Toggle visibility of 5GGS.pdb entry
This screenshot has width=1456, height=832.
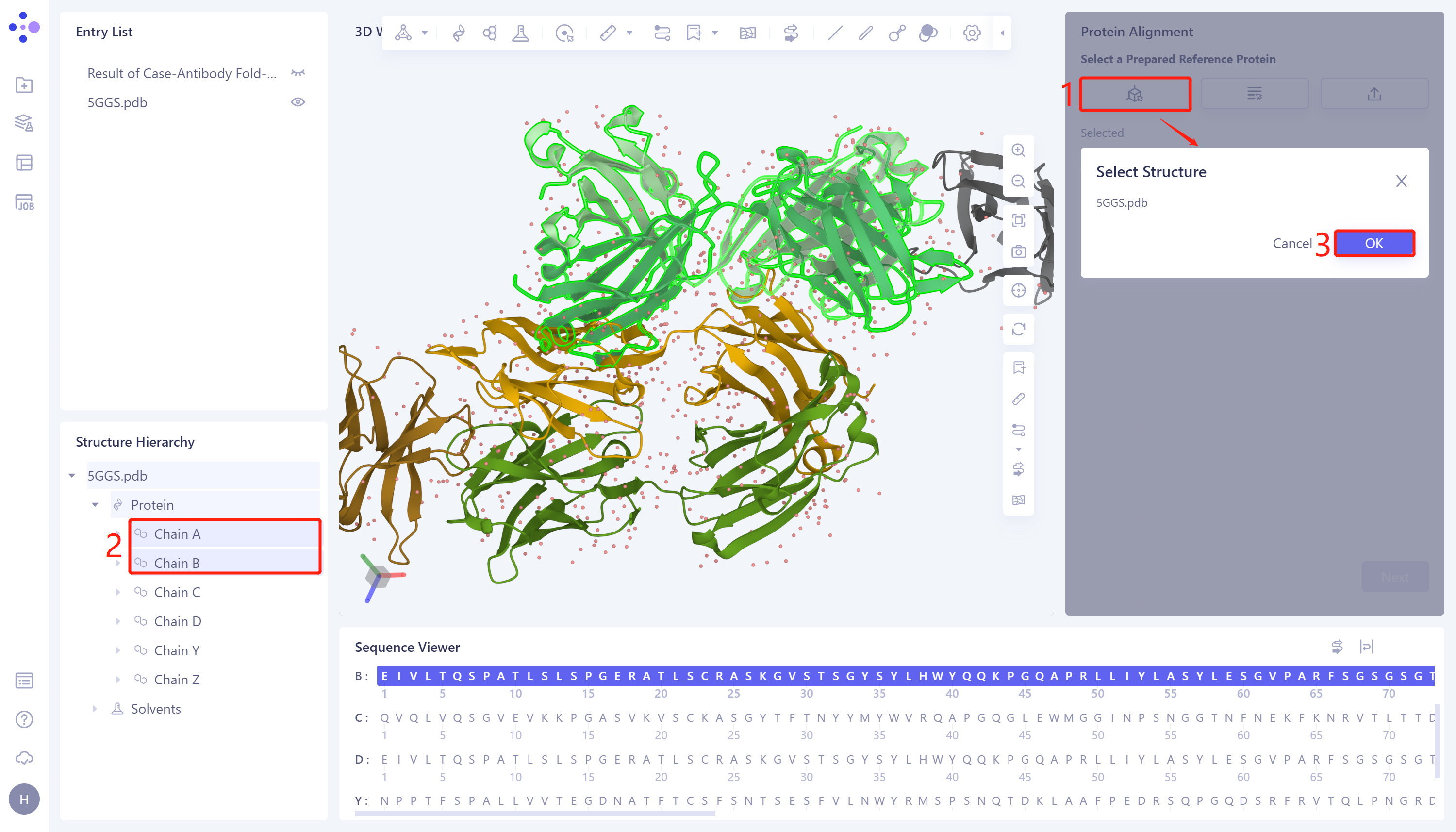[298, 102]
